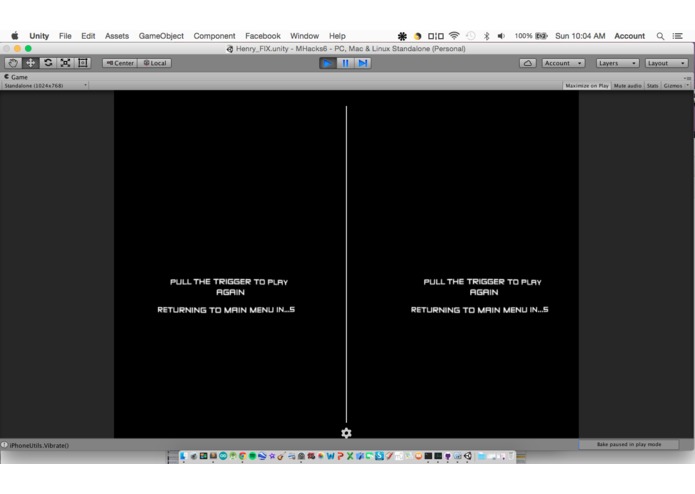The width and height of the screenshot is (695, 494).
Task: Toggle handle rotation with Local button
Action: tap(155, 63)
